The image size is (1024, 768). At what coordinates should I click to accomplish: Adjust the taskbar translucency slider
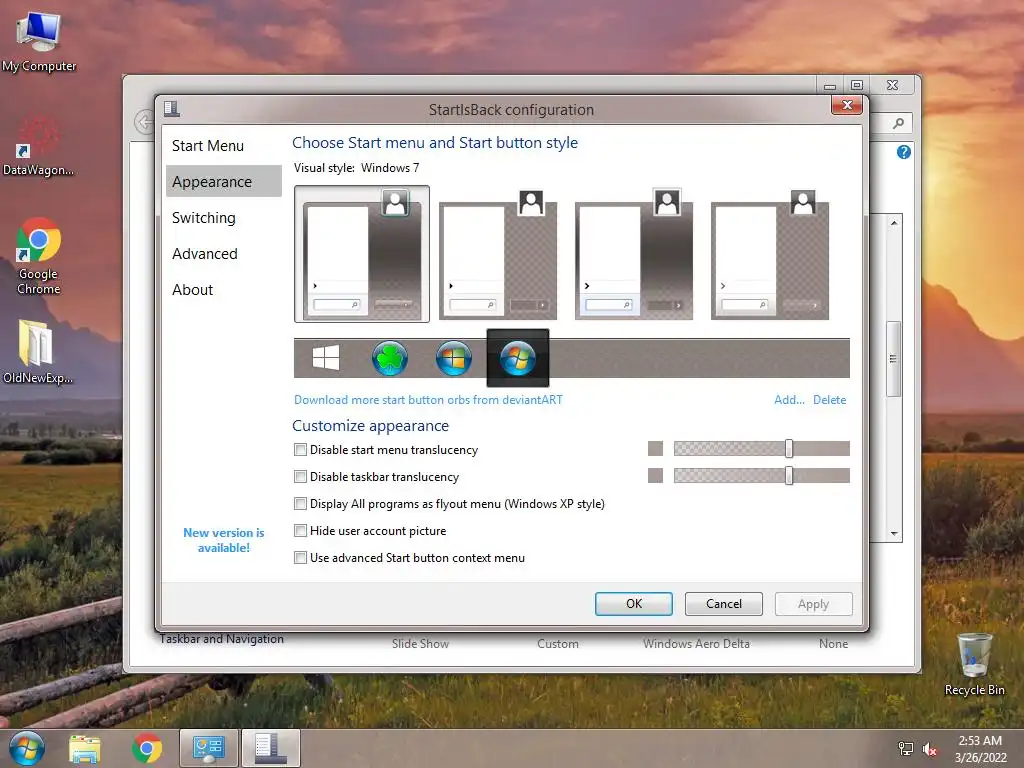click(789, 475)
